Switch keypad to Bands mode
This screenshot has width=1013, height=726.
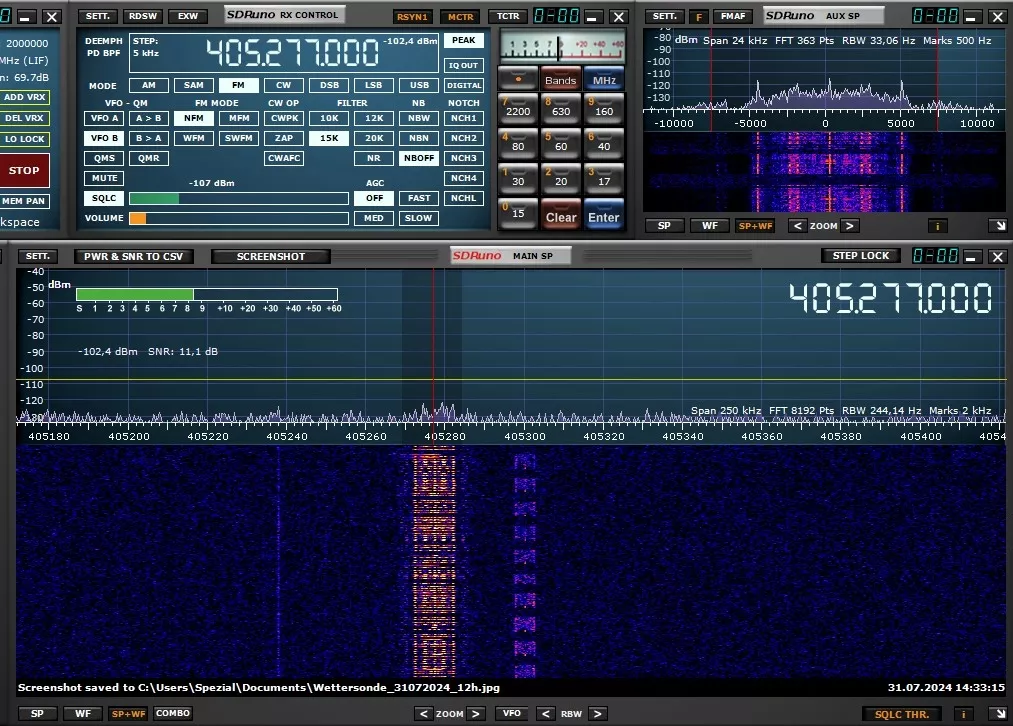click(x=560, y=79)
